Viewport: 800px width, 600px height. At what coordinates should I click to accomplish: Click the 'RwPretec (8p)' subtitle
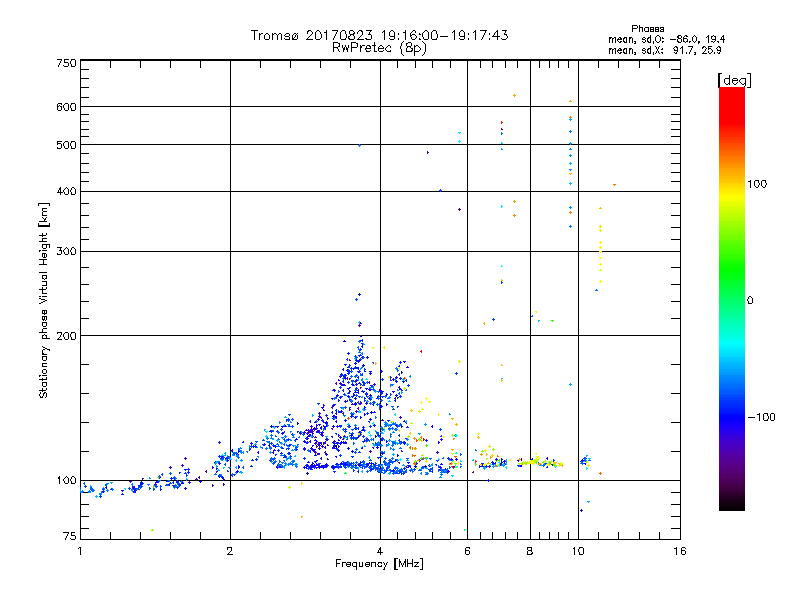[379, 48]
